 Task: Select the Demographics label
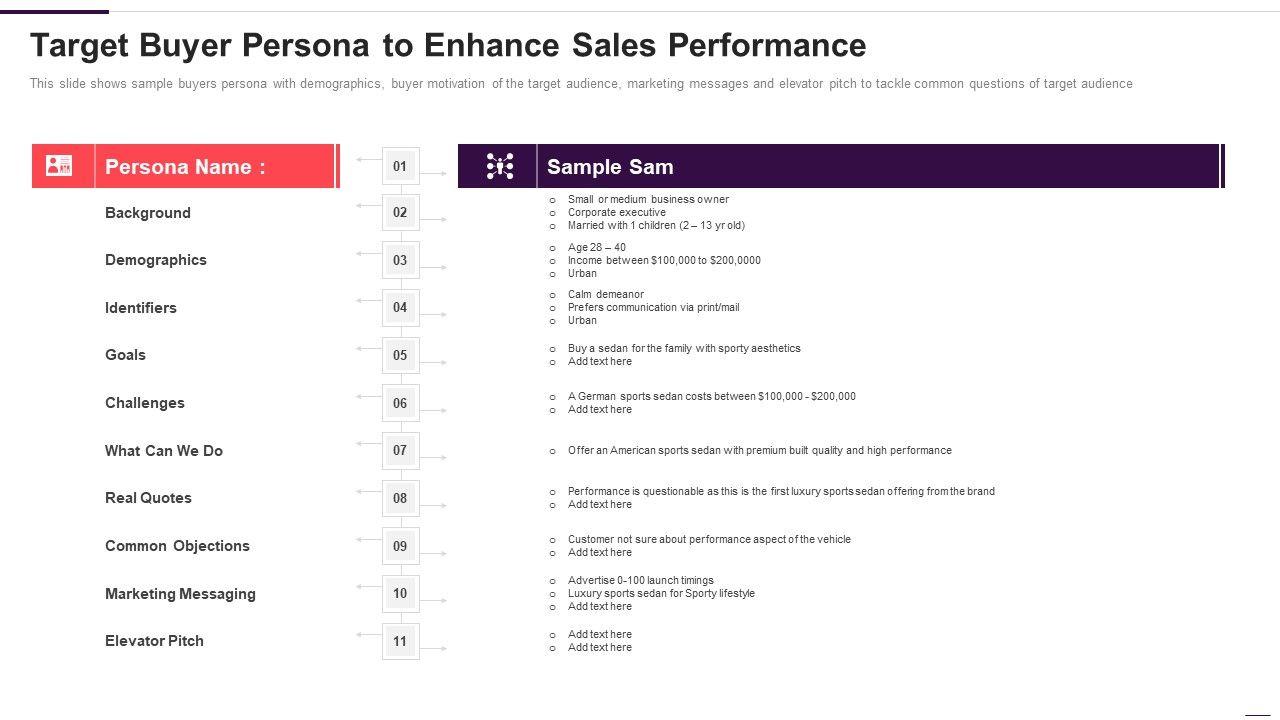coord(155,260)
